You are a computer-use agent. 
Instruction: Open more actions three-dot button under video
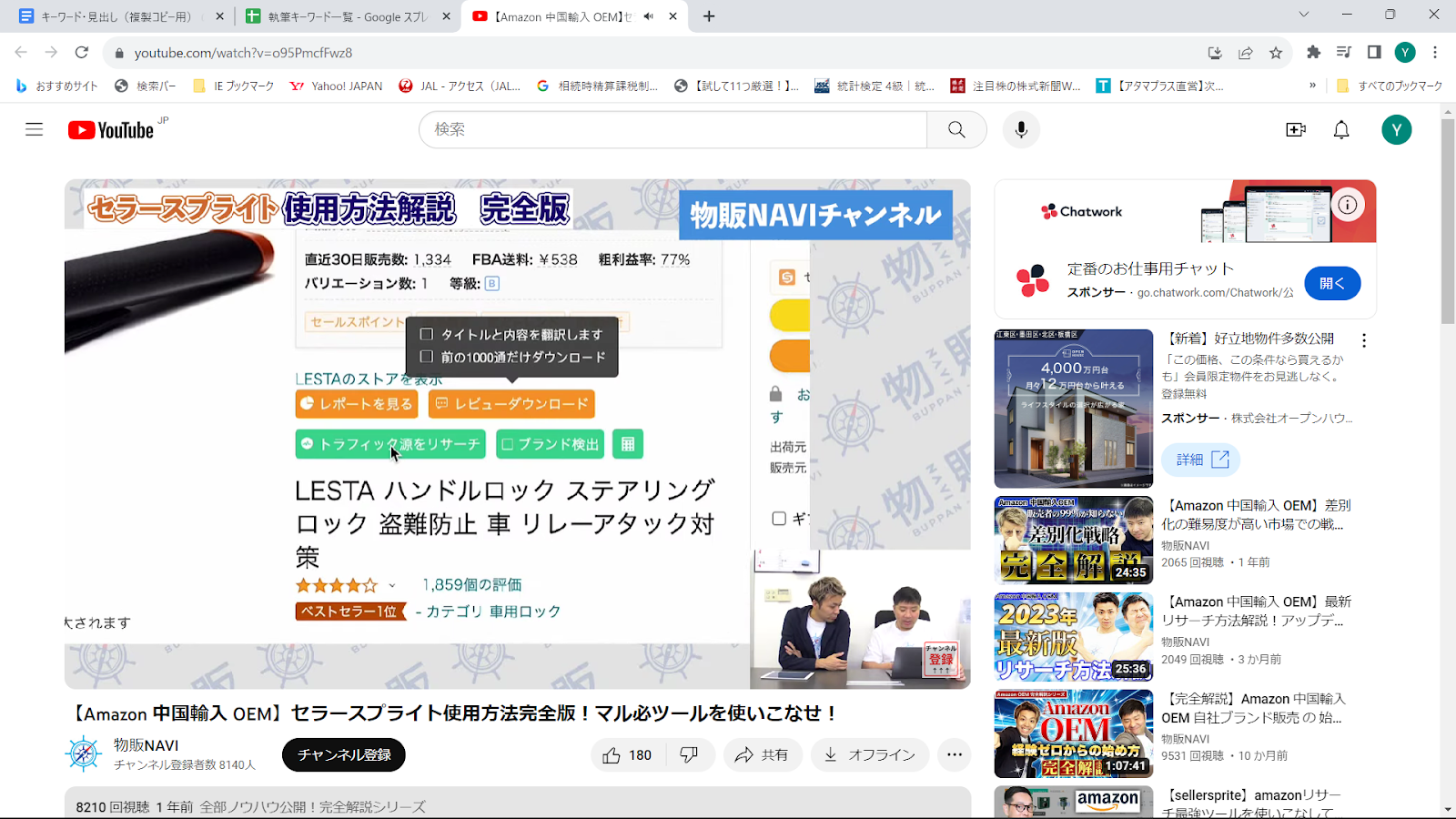(954, 754)
